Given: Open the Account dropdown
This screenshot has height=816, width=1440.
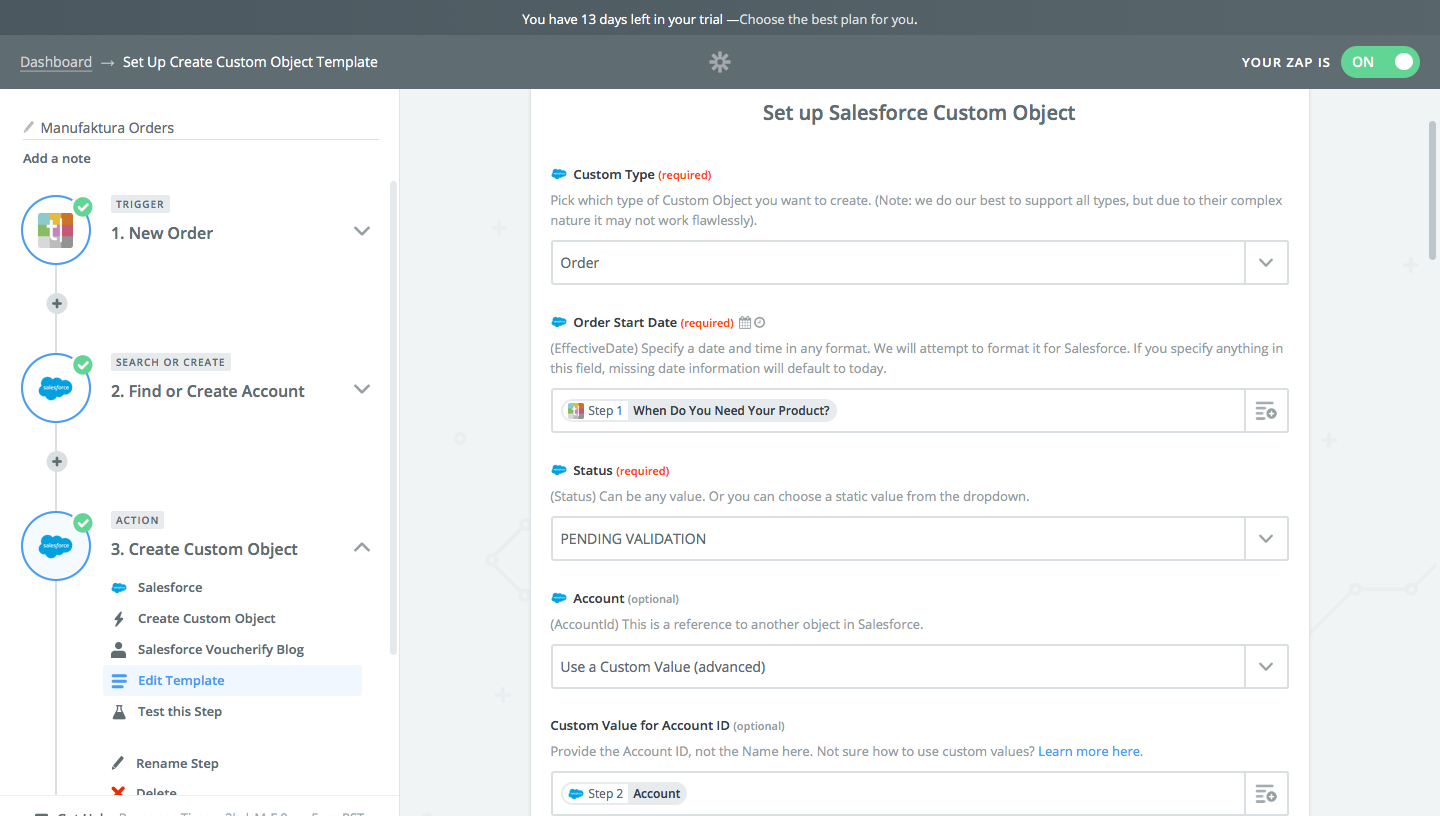Looking at the screenshot, I should coord(1266,667).
